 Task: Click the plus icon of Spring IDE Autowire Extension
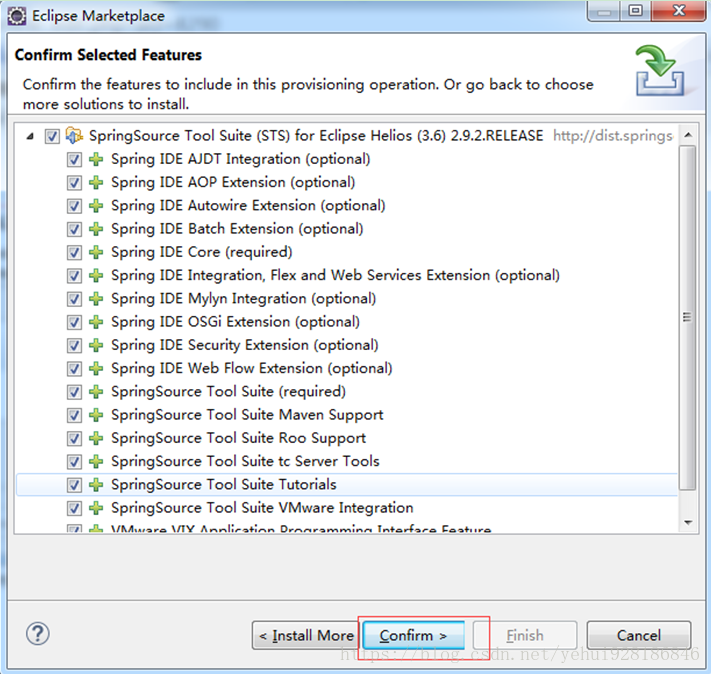click(x=96, y=205)
